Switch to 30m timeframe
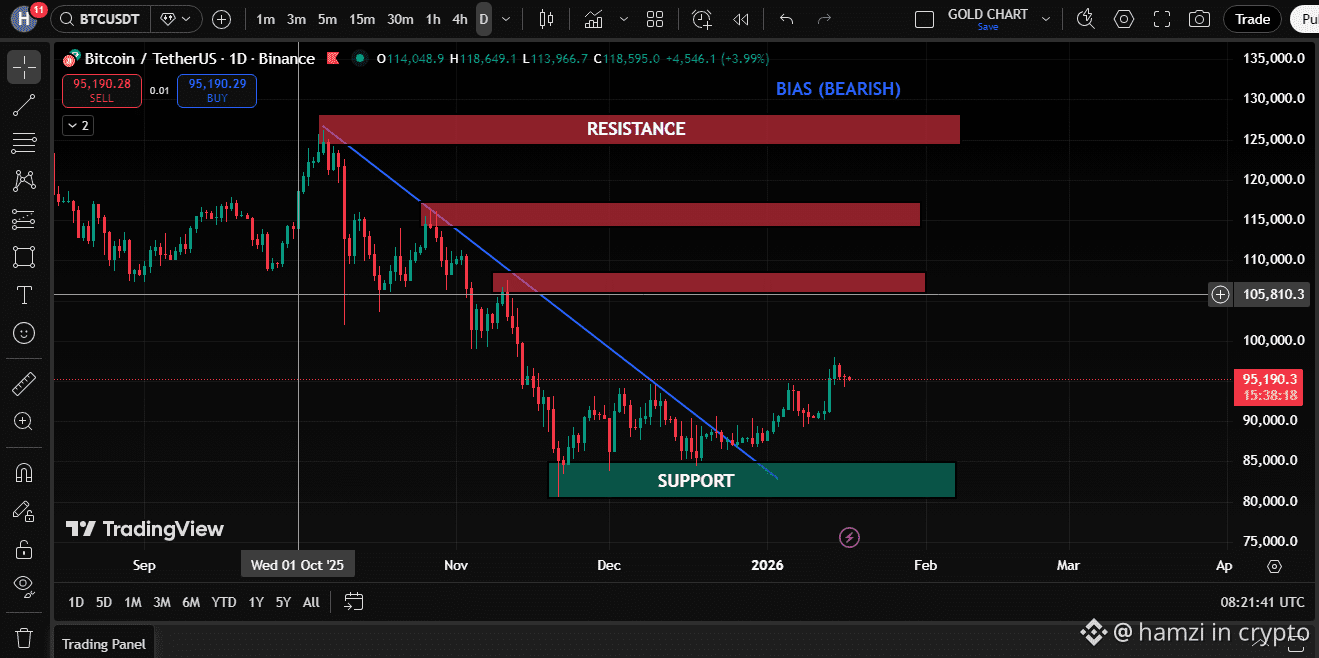 coord(400,19)
